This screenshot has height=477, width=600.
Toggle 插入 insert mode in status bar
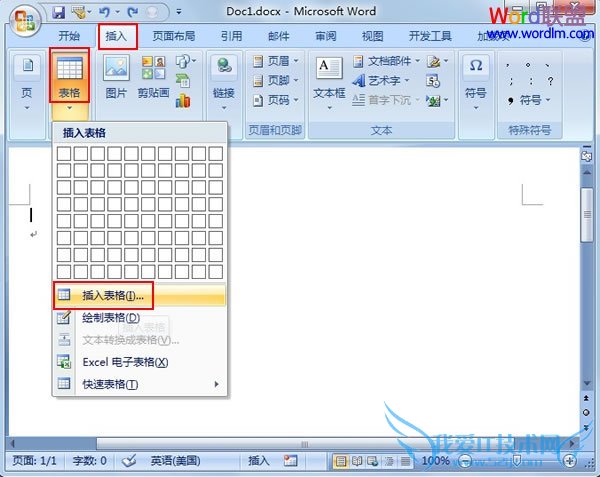tap(259, 461)
